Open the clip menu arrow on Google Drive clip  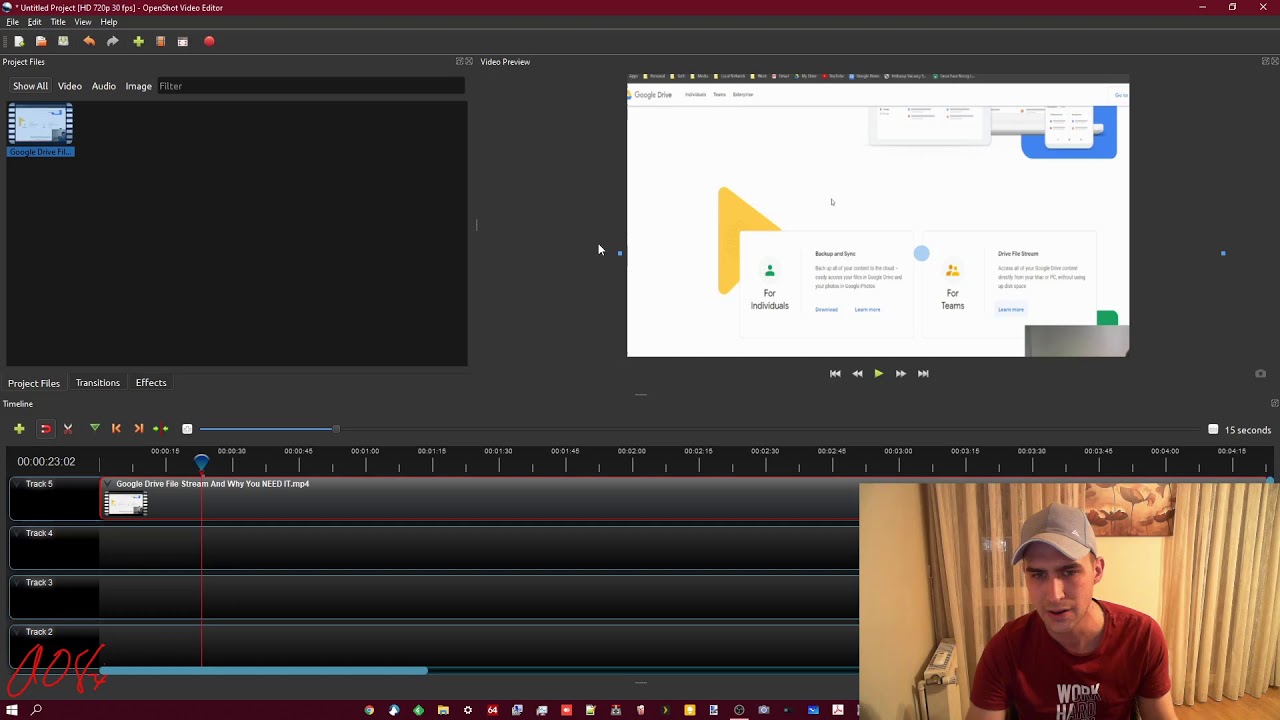tap(109, 484)
